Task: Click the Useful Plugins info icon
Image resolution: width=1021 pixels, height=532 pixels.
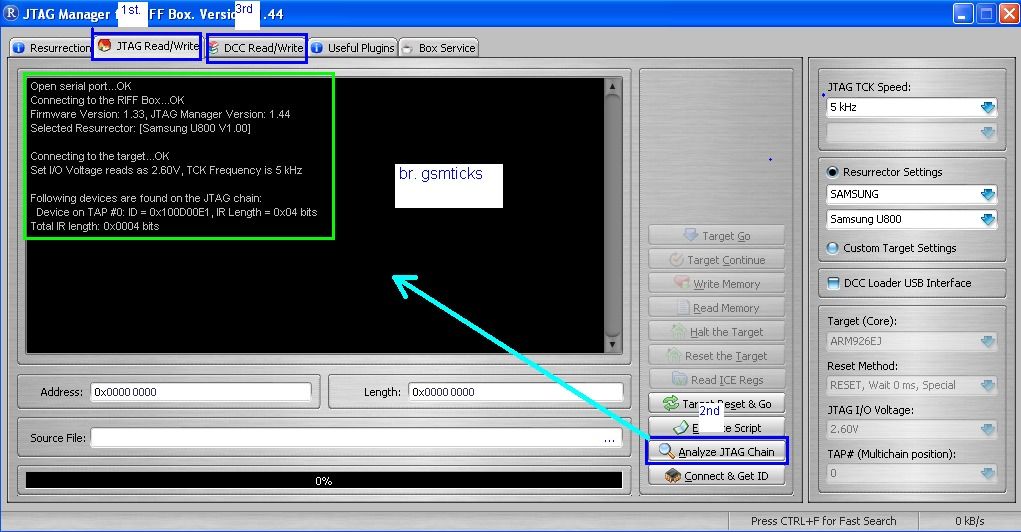Action: [317, 48]
